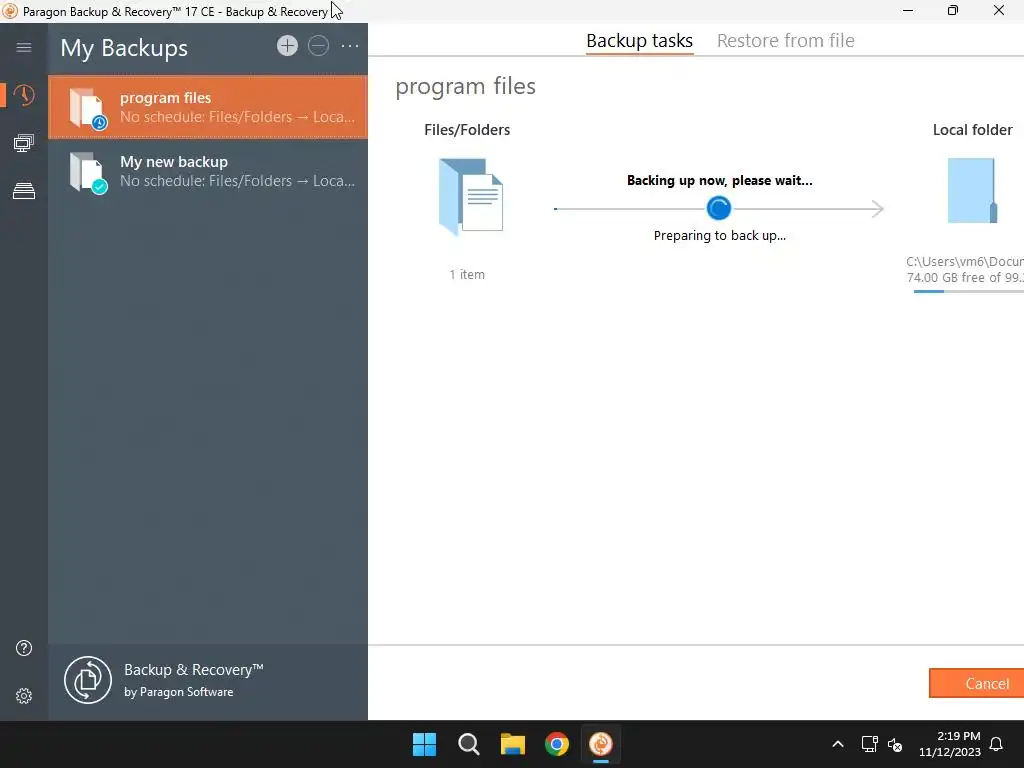
Task: Click the destination path C:\Users\vm6 text
Action: (965, 261)
